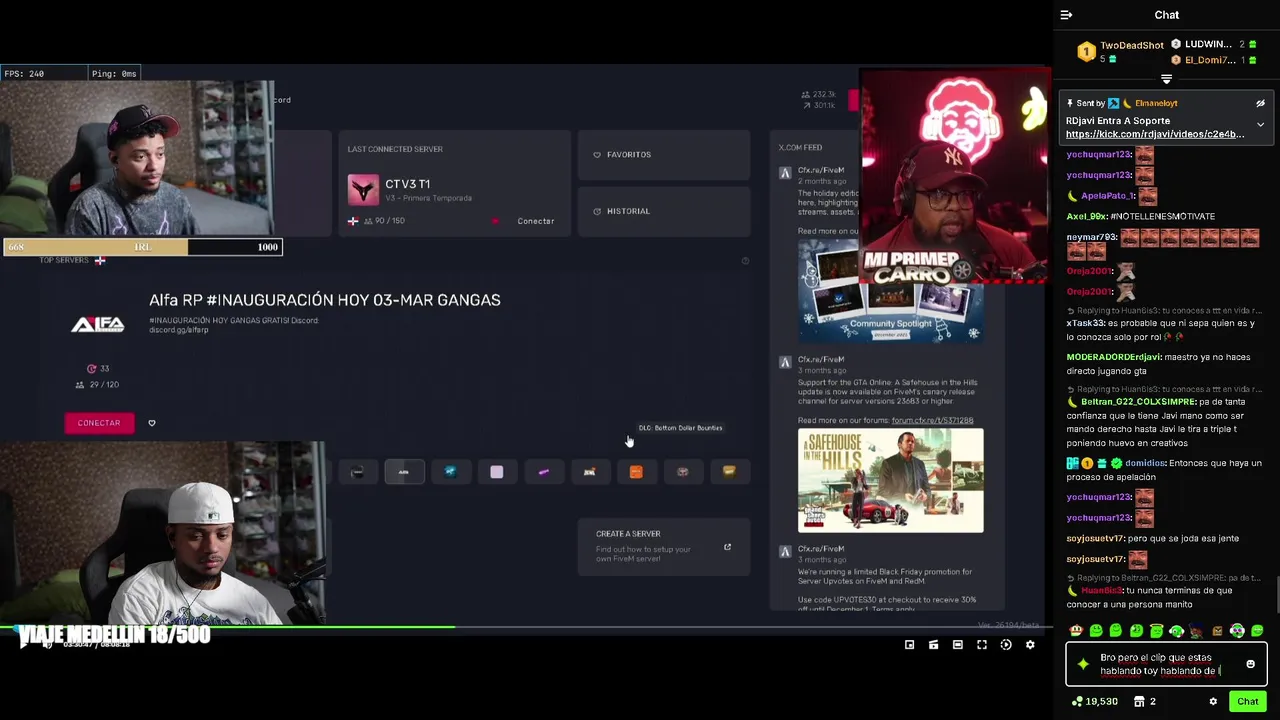Click the external link icon on Create a Server
The width and height of the screenshot is (1280, 720).
tap(727, 547)
